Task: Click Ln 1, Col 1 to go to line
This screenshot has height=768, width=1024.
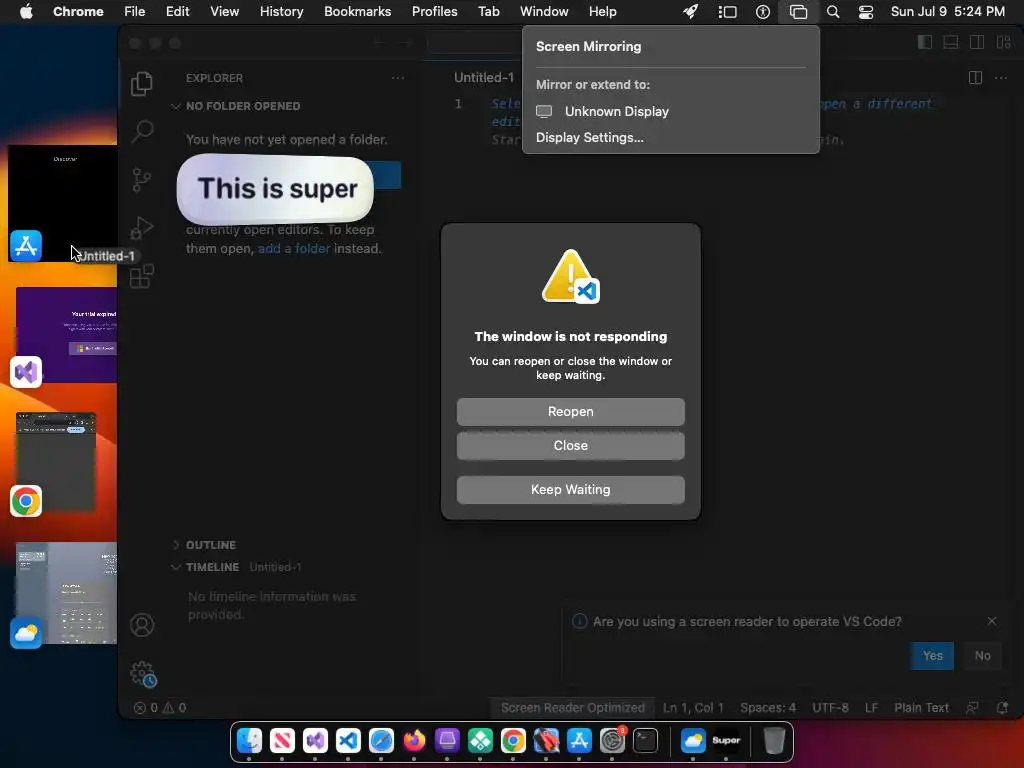Action: 693,707
